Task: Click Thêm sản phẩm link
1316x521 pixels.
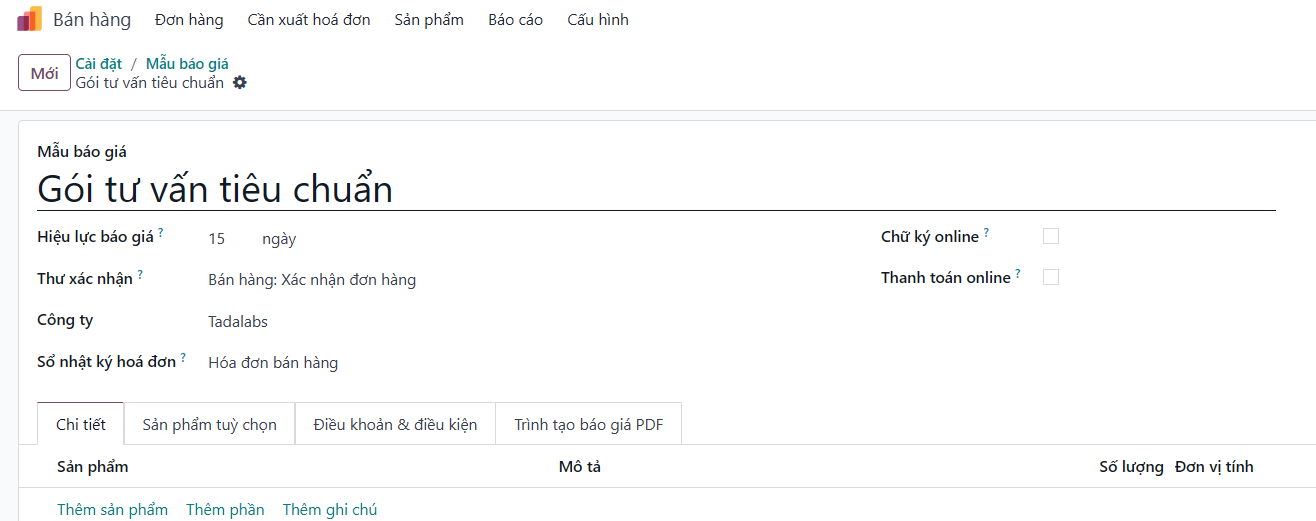Action: coord(113,510)
